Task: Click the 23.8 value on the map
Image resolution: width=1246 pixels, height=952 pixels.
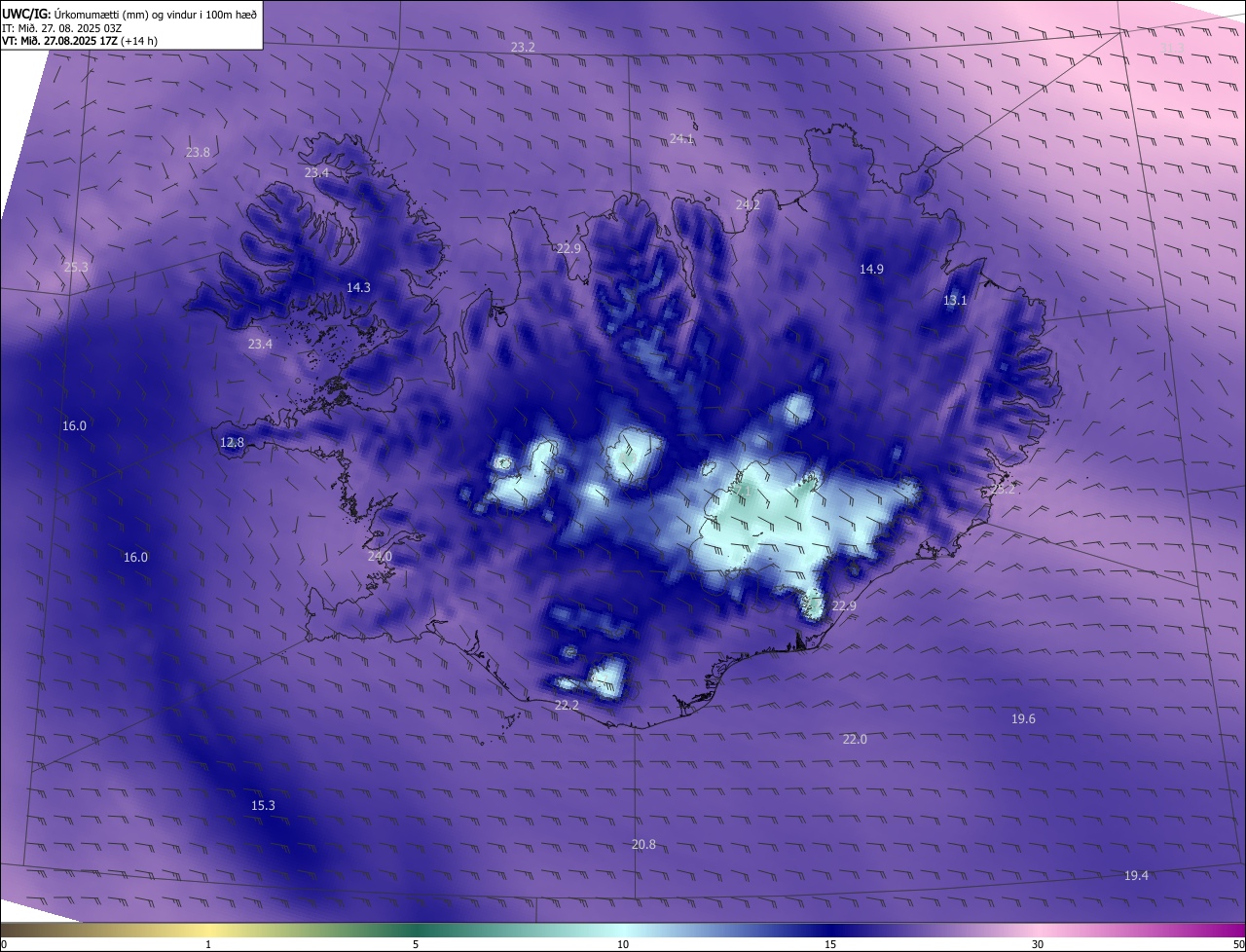Action: point(198,152)
